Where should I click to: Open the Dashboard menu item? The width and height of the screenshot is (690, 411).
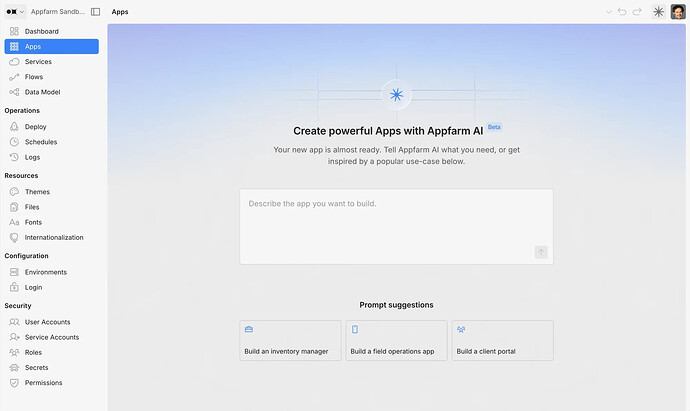pyautogui.click(x=51, y=31)
